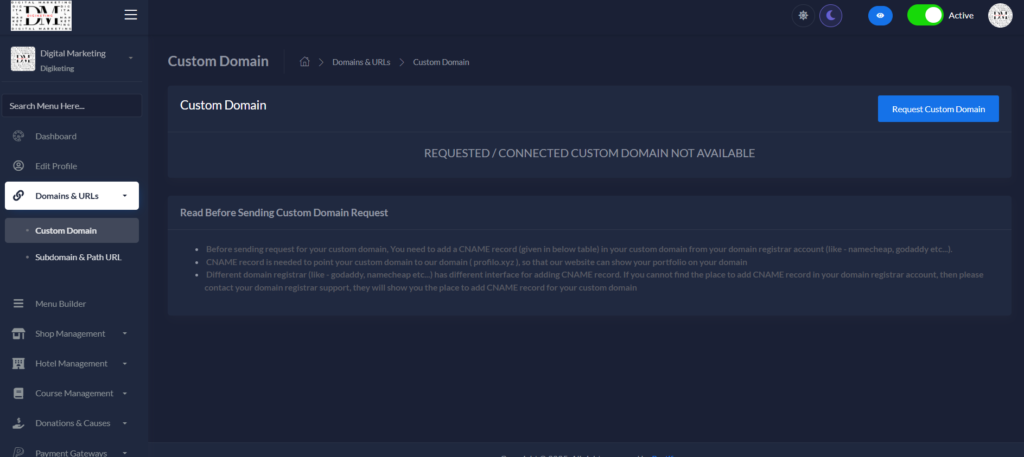The image size is (1024, 457).
Task: Expand Hotel Management dropdown arrow
Action: 125,363
